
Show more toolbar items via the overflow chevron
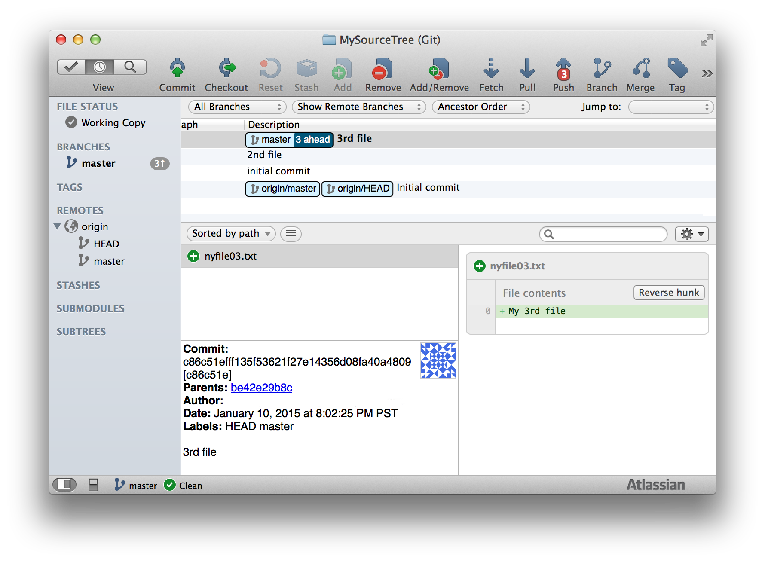707,74
